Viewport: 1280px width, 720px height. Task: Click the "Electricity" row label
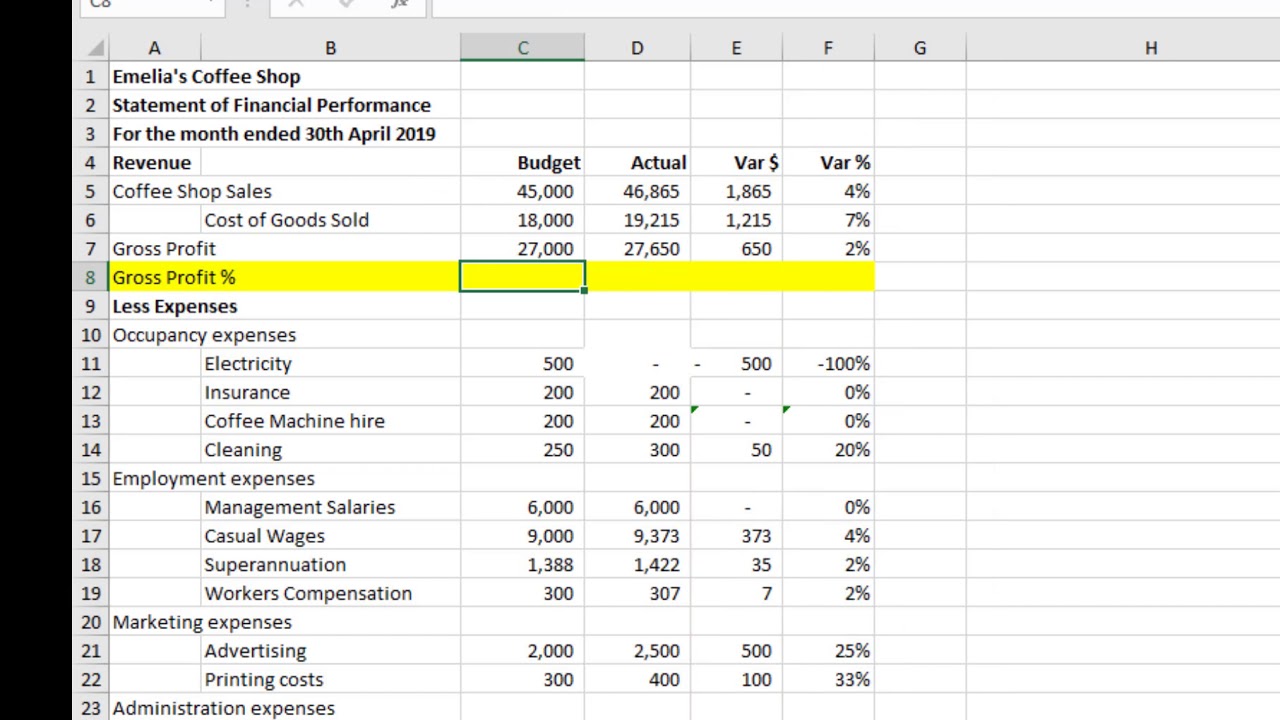click(248, 364)
